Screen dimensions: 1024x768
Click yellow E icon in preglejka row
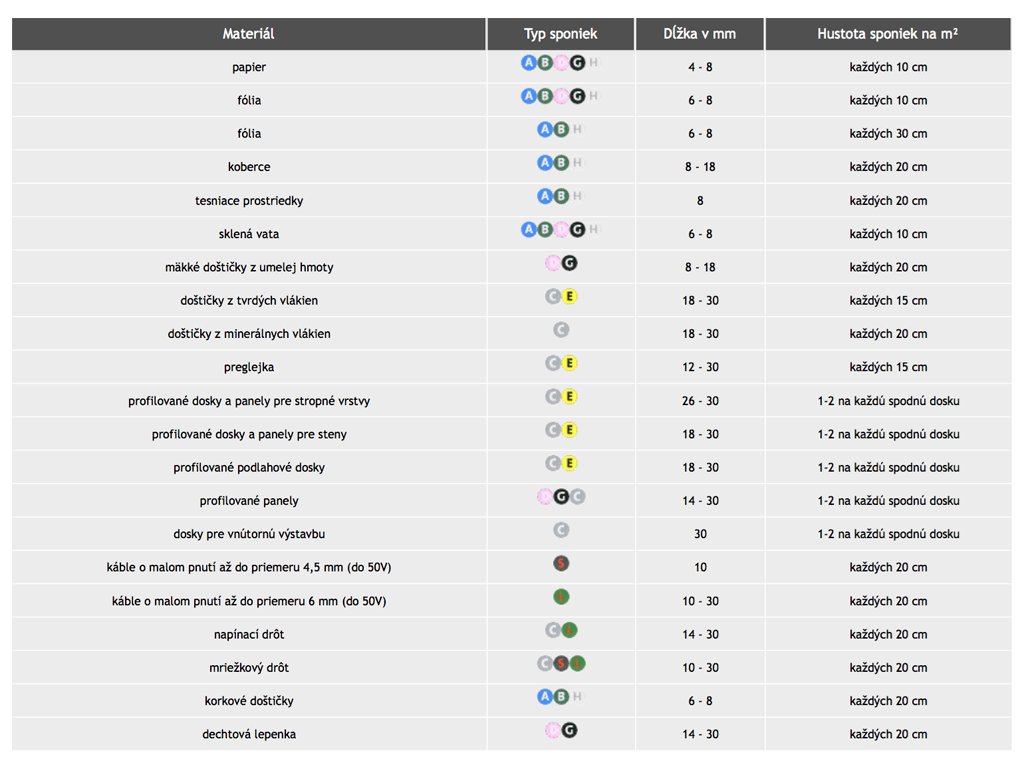570,363
